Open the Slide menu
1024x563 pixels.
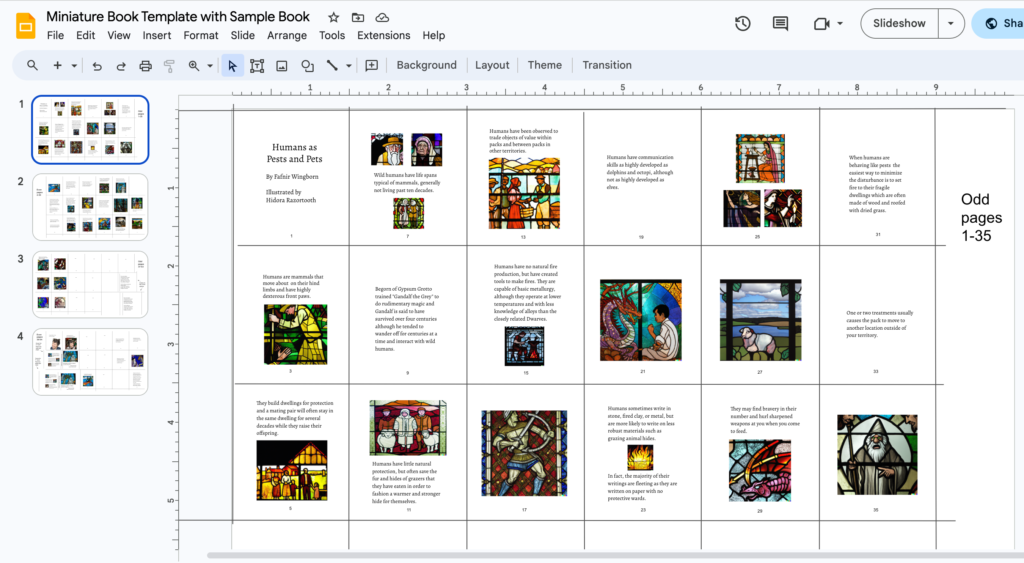tap(242, 35)
